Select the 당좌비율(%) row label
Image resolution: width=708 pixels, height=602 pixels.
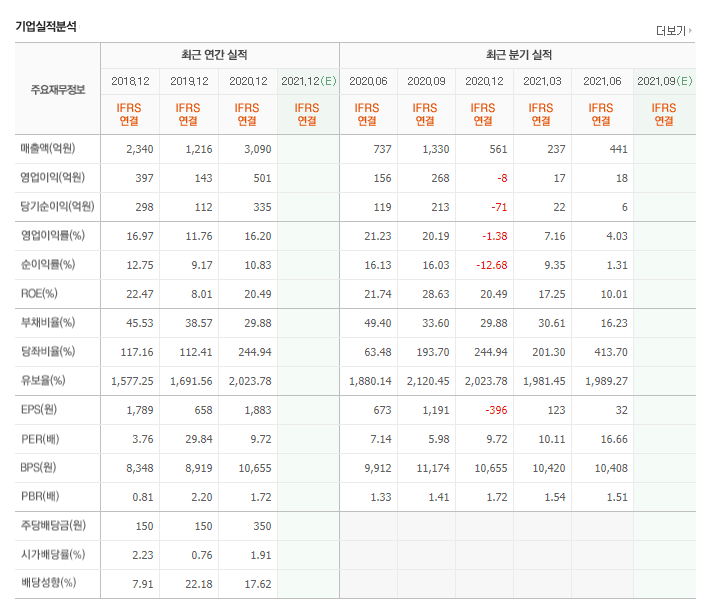[x=48, y=351]
